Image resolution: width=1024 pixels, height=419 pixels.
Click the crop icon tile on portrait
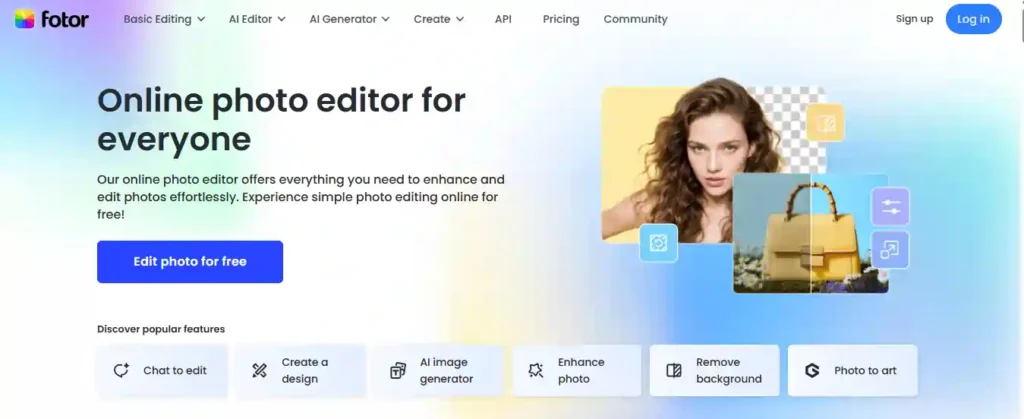coord(658,243)
